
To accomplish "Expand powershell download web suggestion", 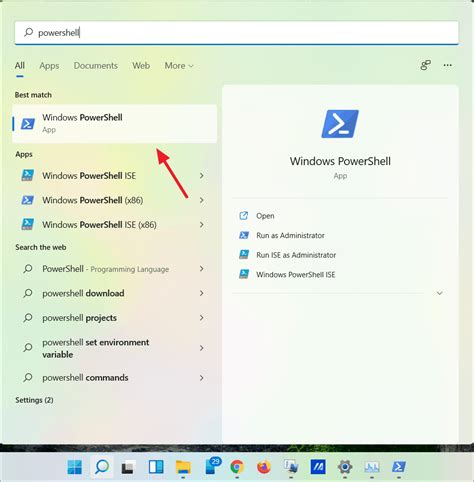I will (x=202, y=293).
